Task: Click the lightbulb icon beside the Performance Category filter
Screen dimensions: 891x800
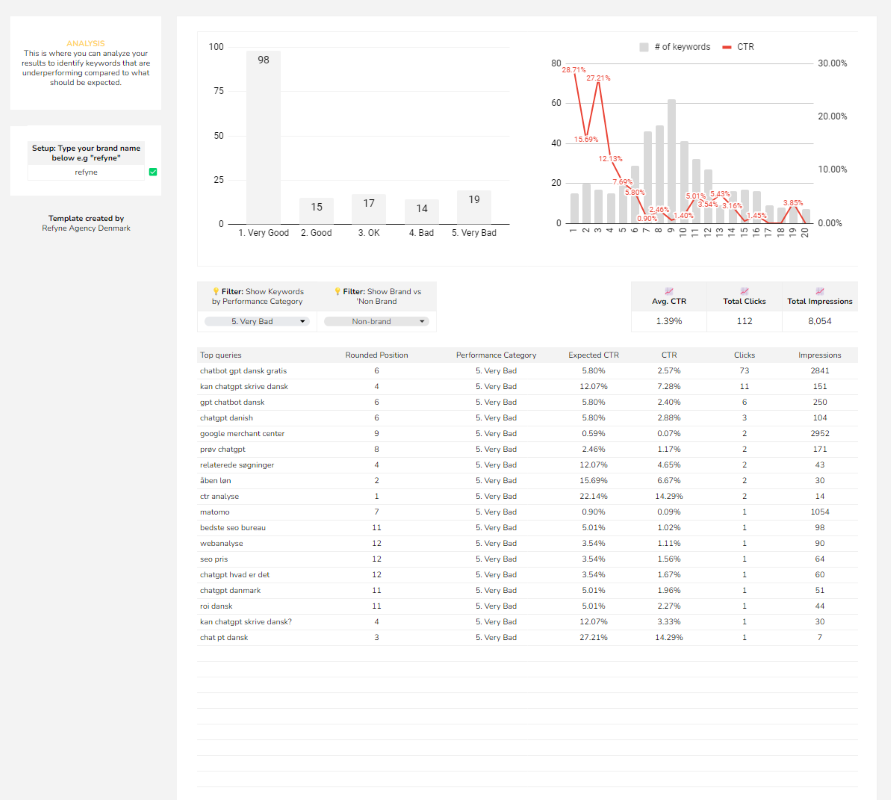Action: [x=216, y=291]
